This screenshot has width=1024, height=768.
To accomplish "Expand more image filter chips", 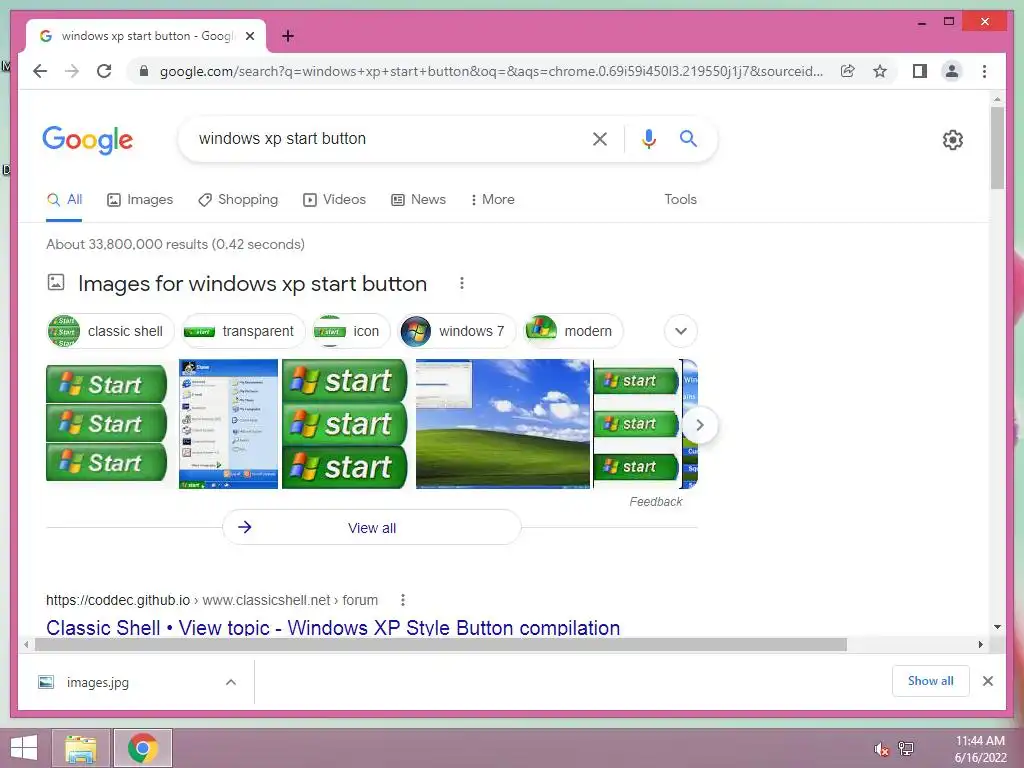I will pyautogui.click(x=680, y=331).
